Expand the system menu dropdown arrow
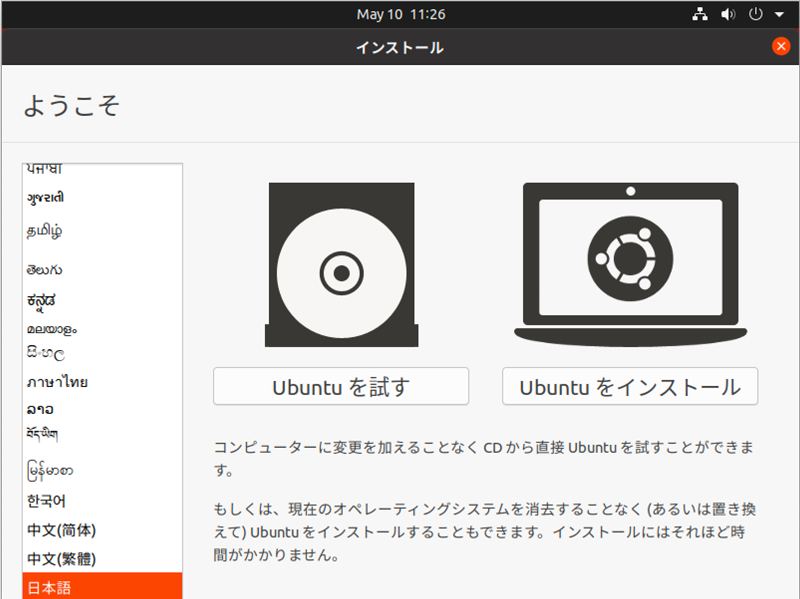 coord(779,15)
